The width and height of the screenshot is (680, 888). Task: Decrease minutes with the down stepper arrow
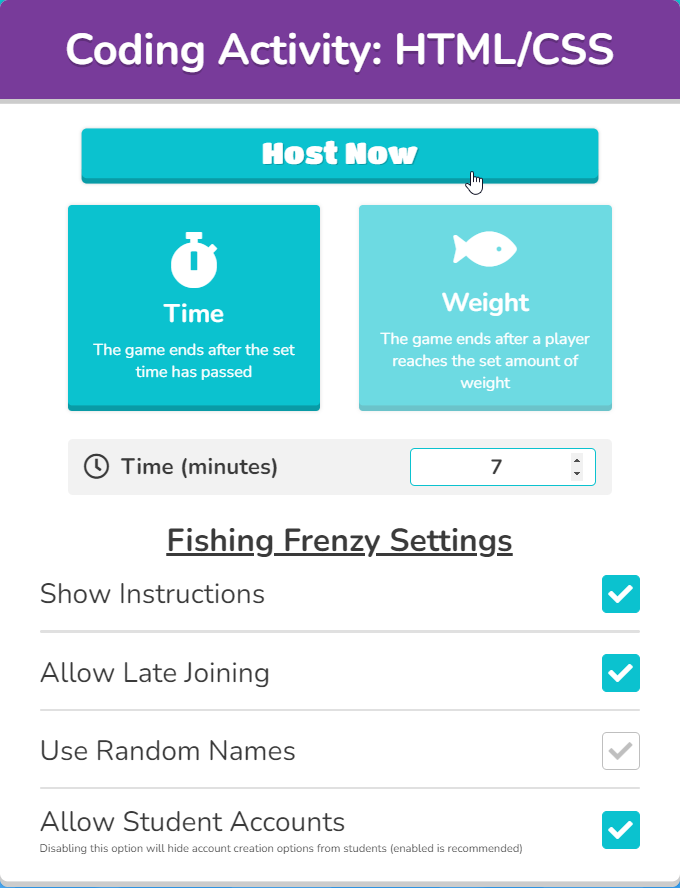[x=577, y=473]
